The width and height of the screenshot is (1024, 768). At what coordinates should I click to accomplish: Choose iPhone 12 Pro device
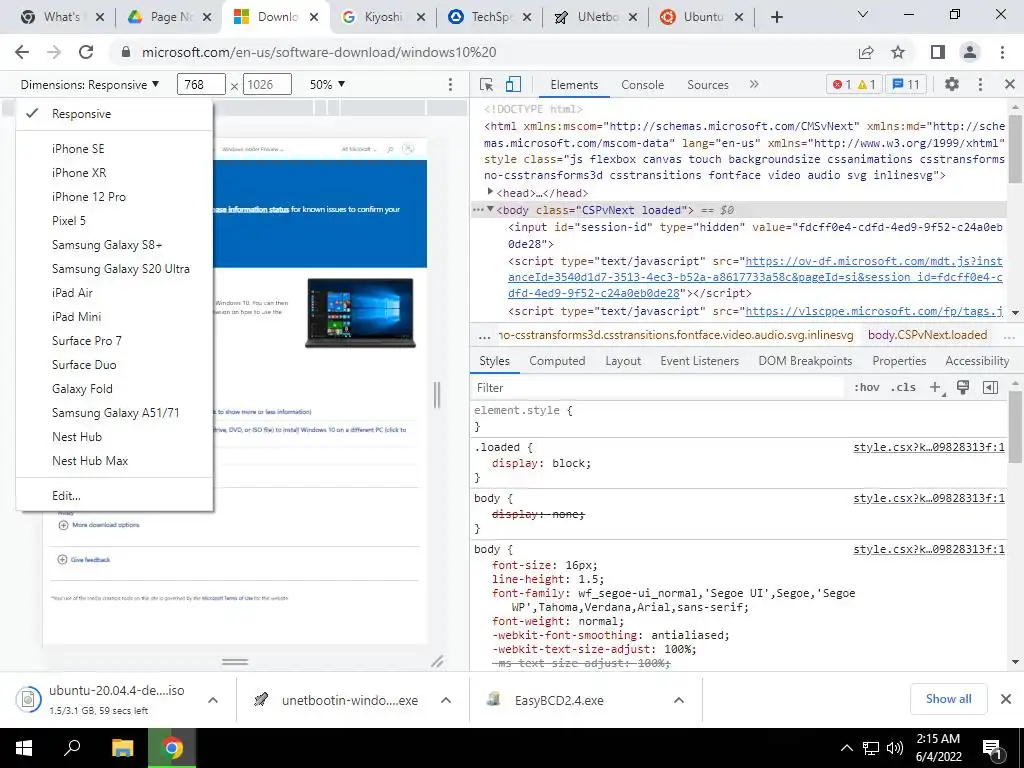click(x=114, y=197)
